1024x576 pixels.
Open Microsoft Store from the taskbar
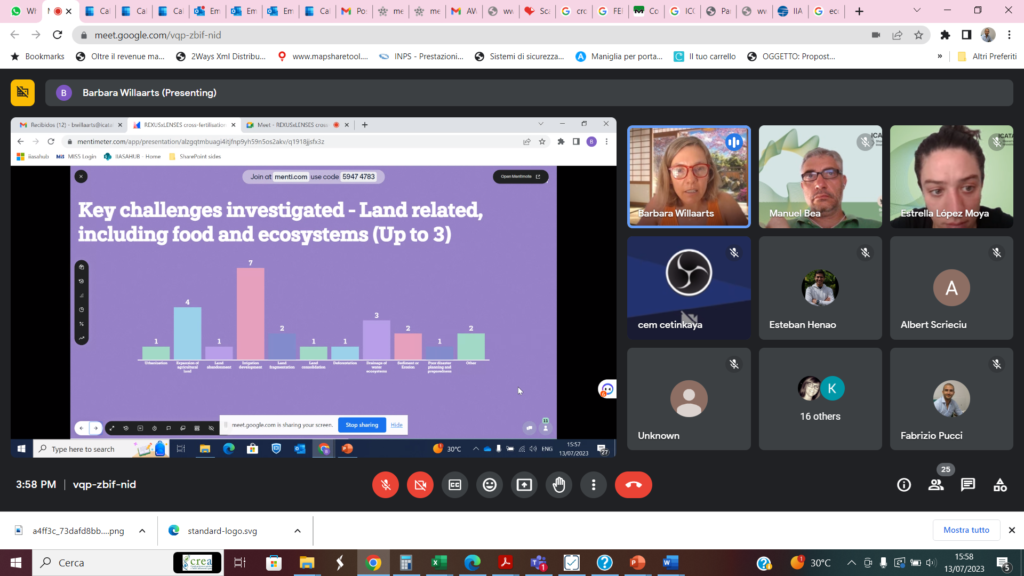click(x=274, y=562)
